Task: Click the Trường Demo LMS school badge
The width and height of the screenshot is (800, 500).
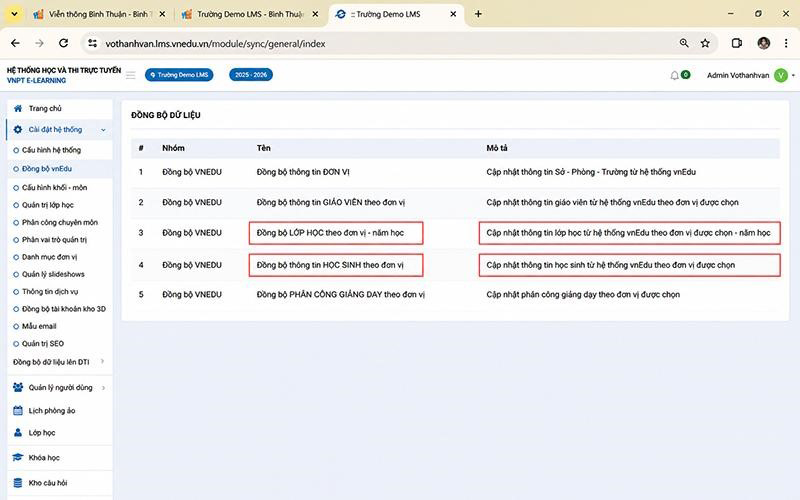Action: pyautogui.click(x=179, y=75)
